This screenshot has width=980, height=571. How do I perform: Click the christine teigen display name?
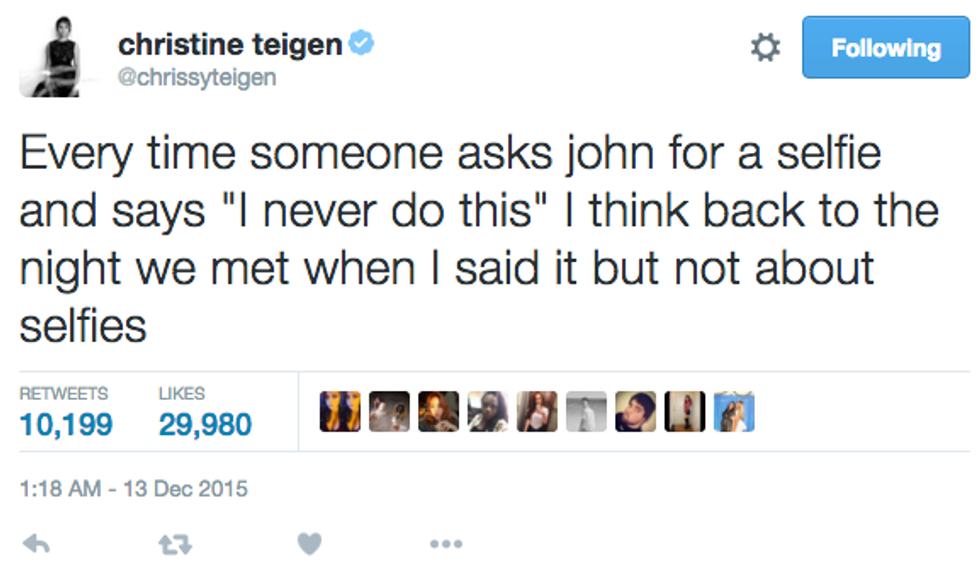pyautogui.click(x=230, y=44)
